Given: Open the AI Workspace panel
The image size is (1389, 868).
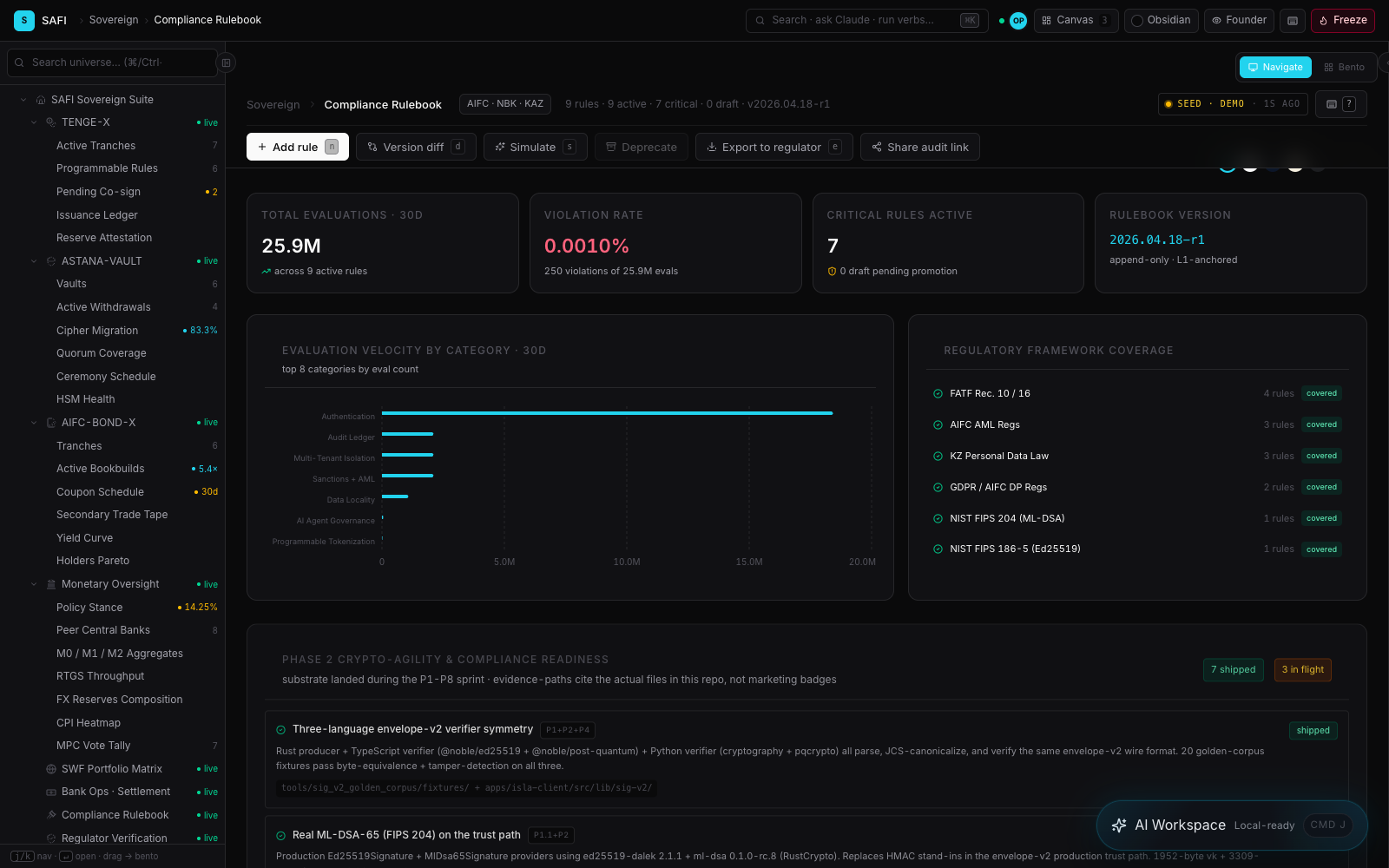Looking at the screenshot, I should 1232,825.
